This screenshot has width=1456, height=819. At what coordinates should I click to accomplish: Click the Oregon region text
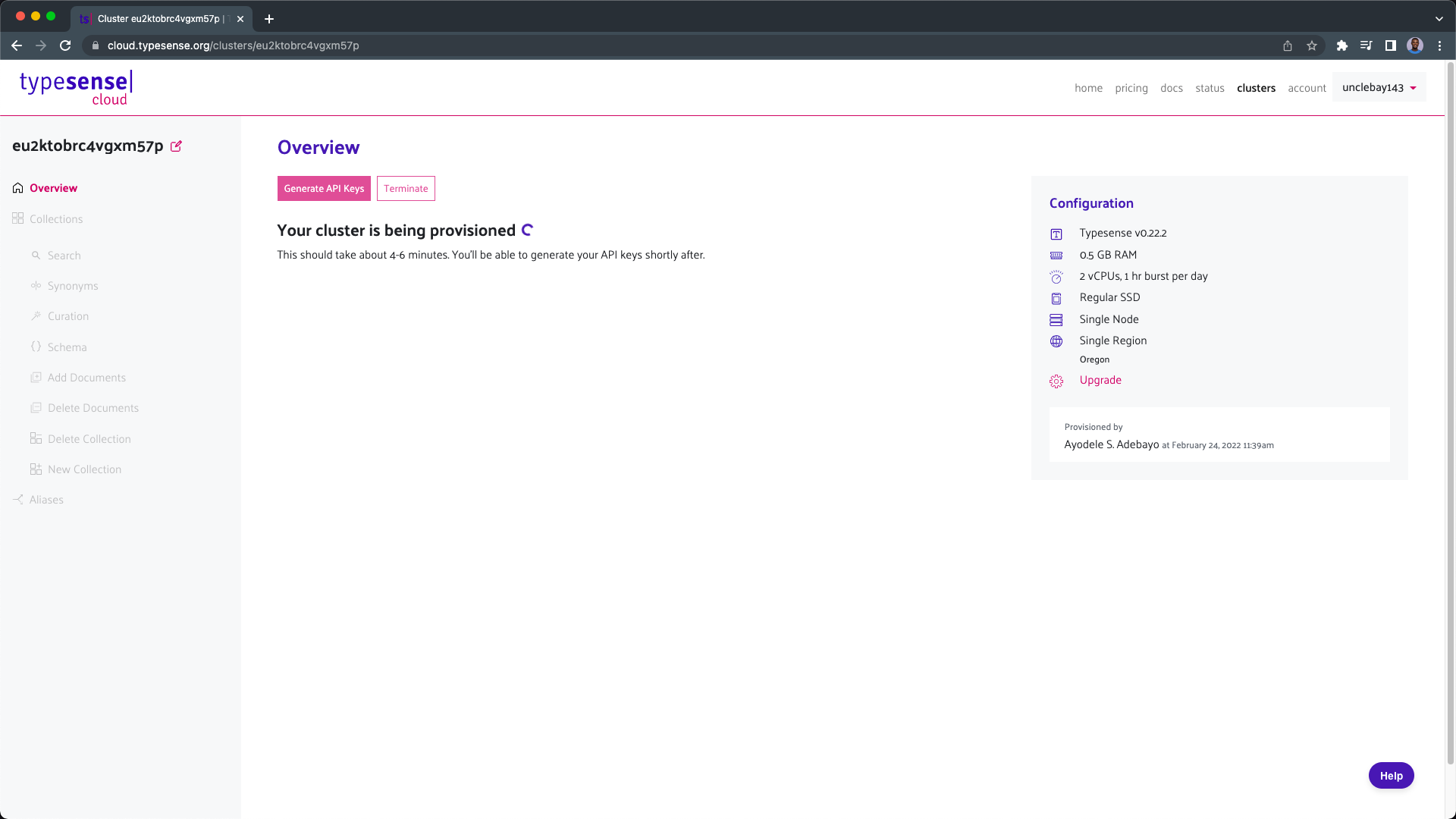[x=1094, y=359]
